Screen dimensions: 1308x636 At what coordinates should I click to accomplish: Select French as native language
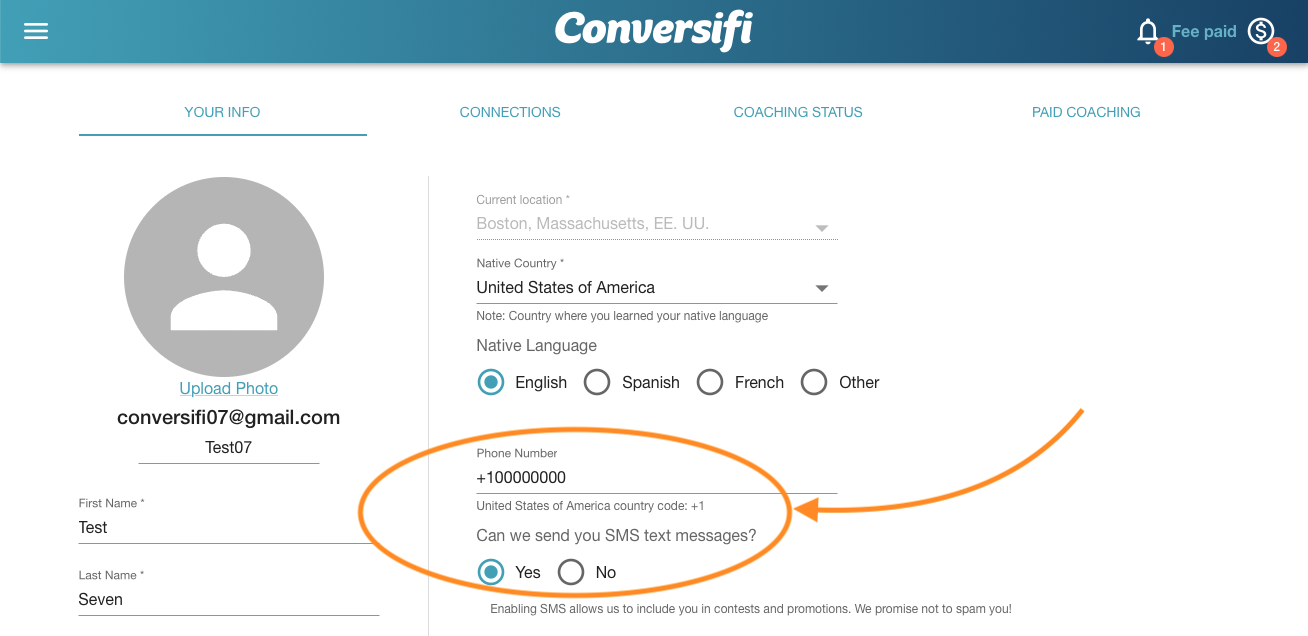point(710,382)
